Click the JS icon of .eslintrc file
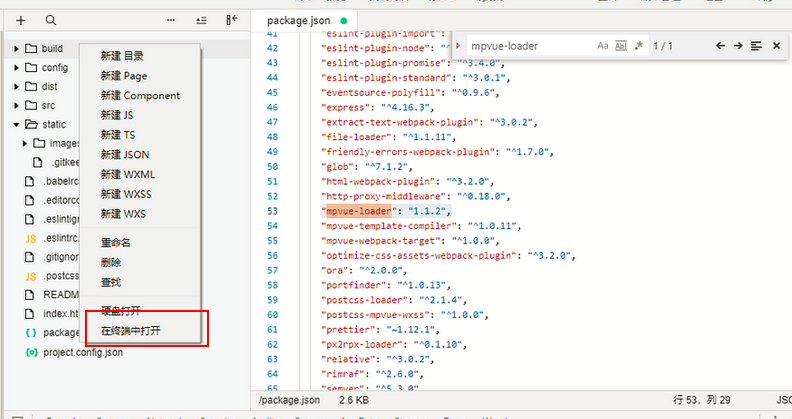The image size is (792, 419). (x=31, y=238)
